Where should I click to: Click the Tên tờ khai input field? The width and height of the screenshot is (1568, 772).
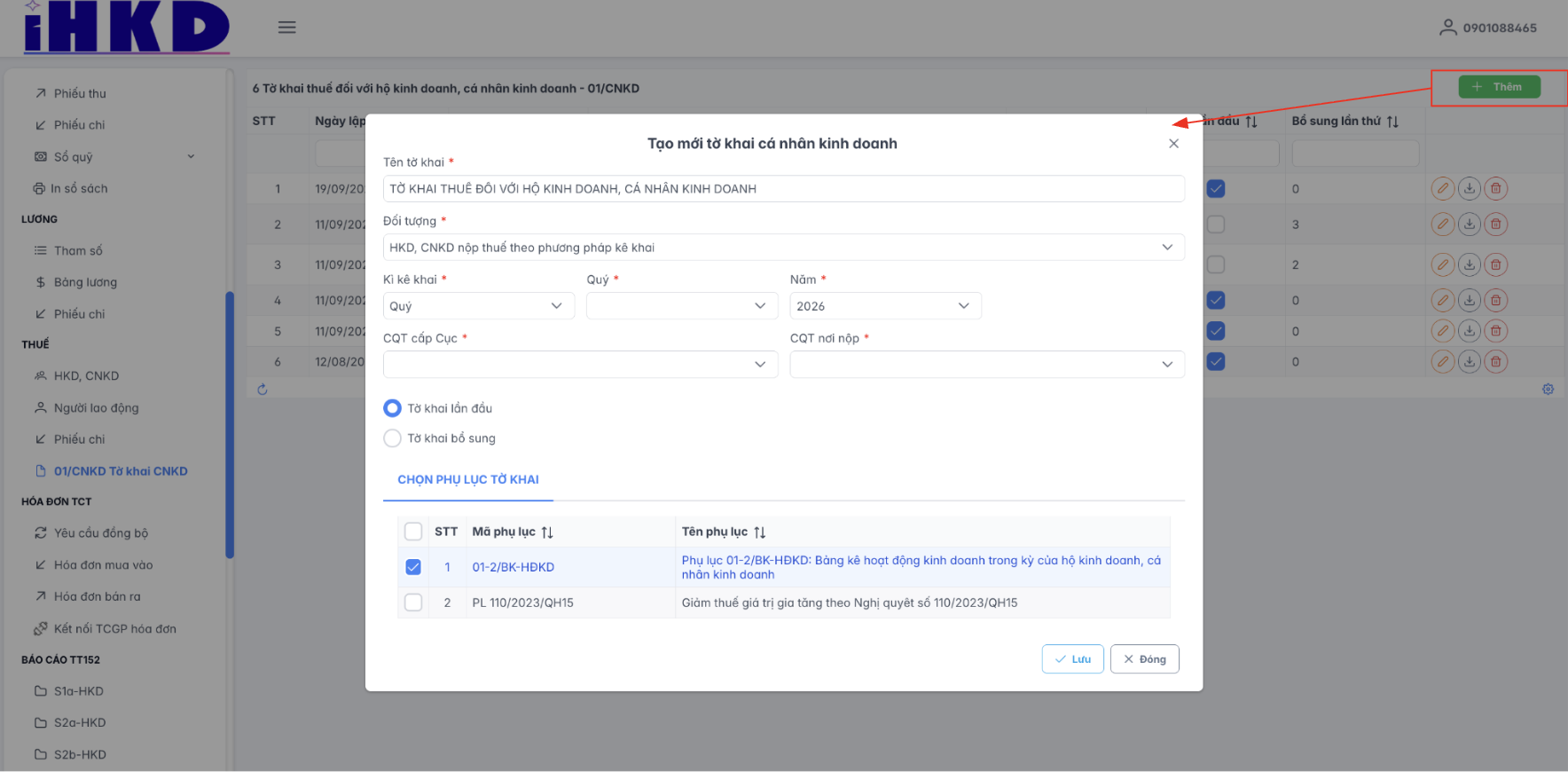783,189
